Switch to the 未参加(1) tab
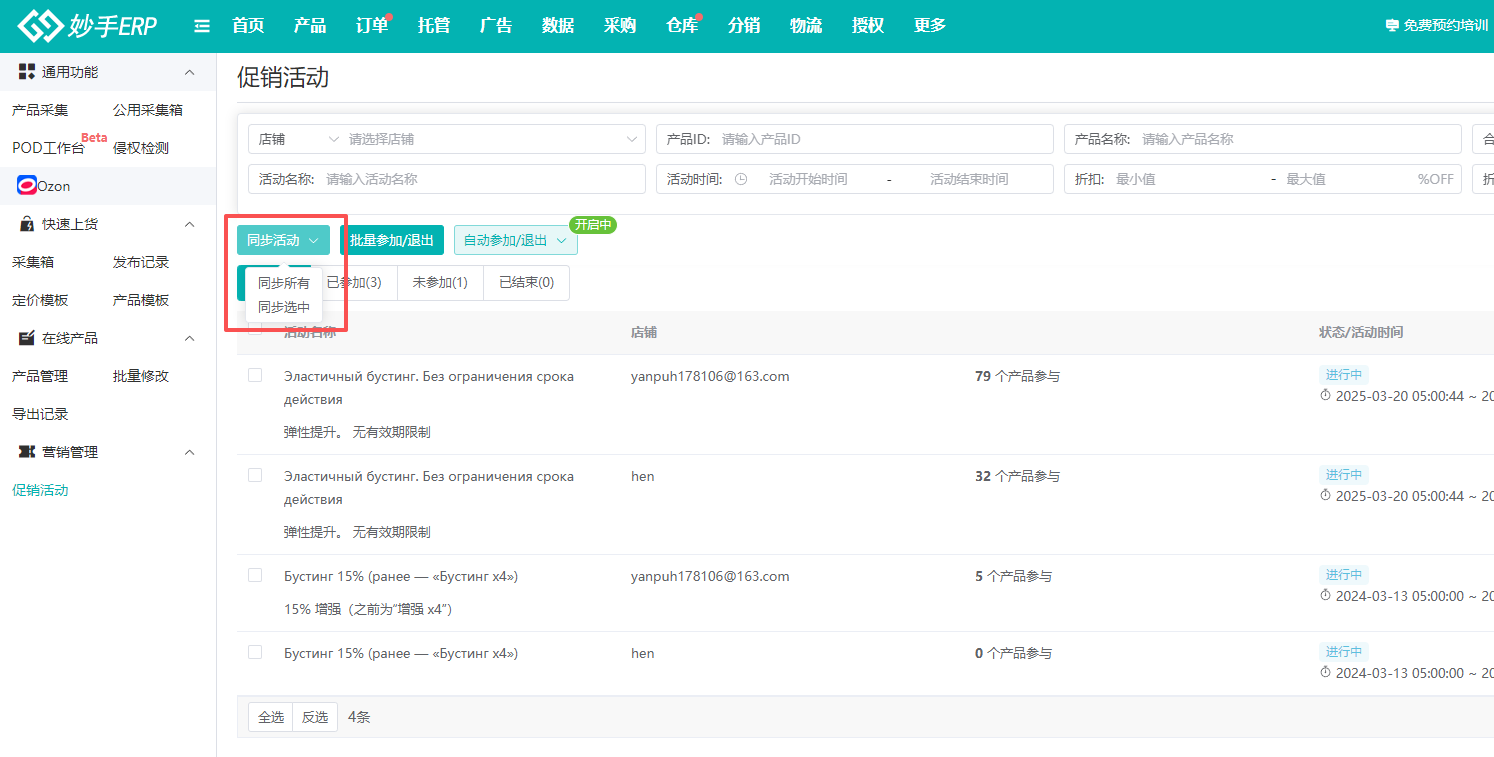 [440, 283]
